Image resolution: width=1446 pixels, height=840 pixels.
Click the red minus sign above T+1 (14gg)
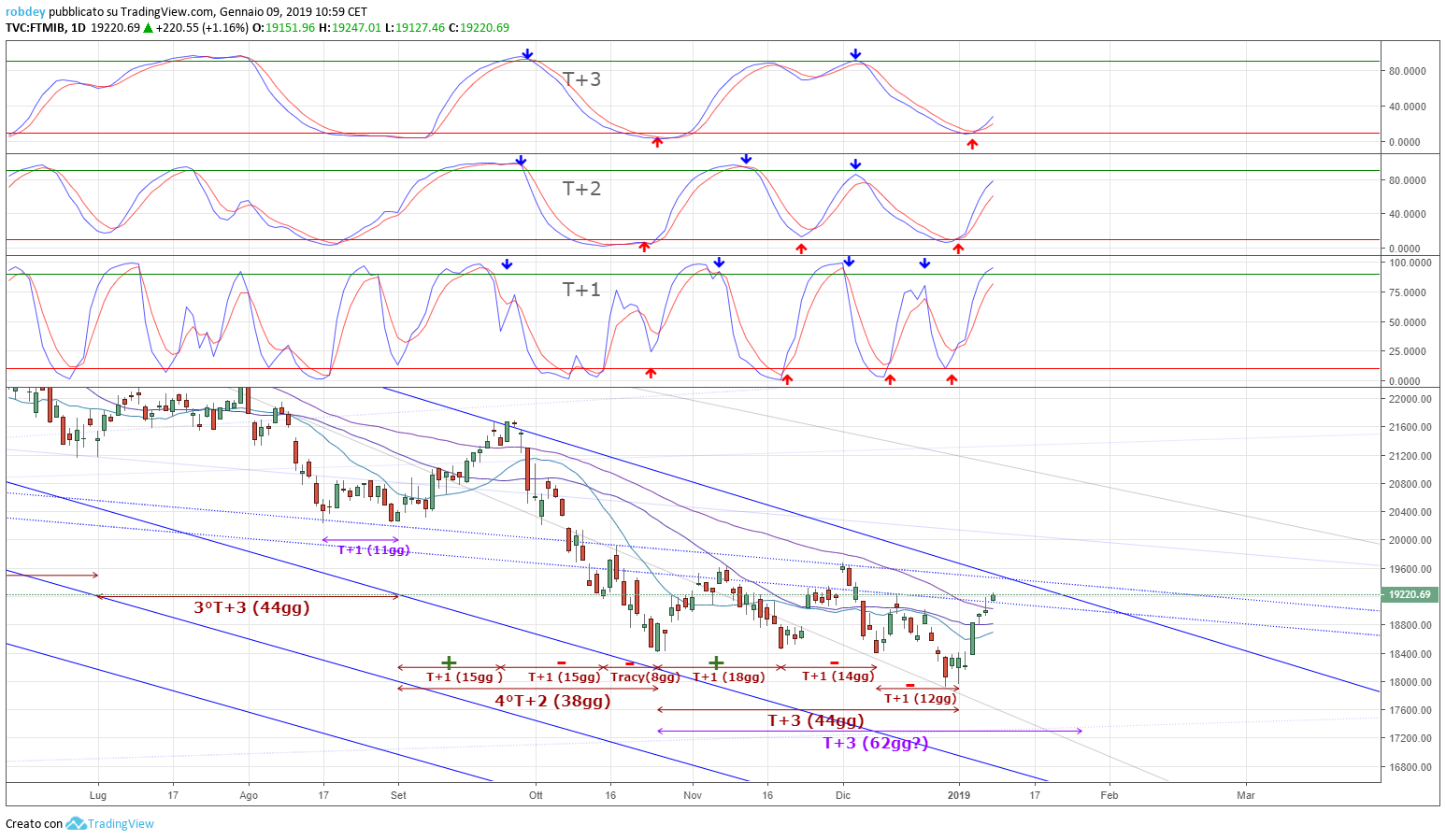tap(834, 662)
